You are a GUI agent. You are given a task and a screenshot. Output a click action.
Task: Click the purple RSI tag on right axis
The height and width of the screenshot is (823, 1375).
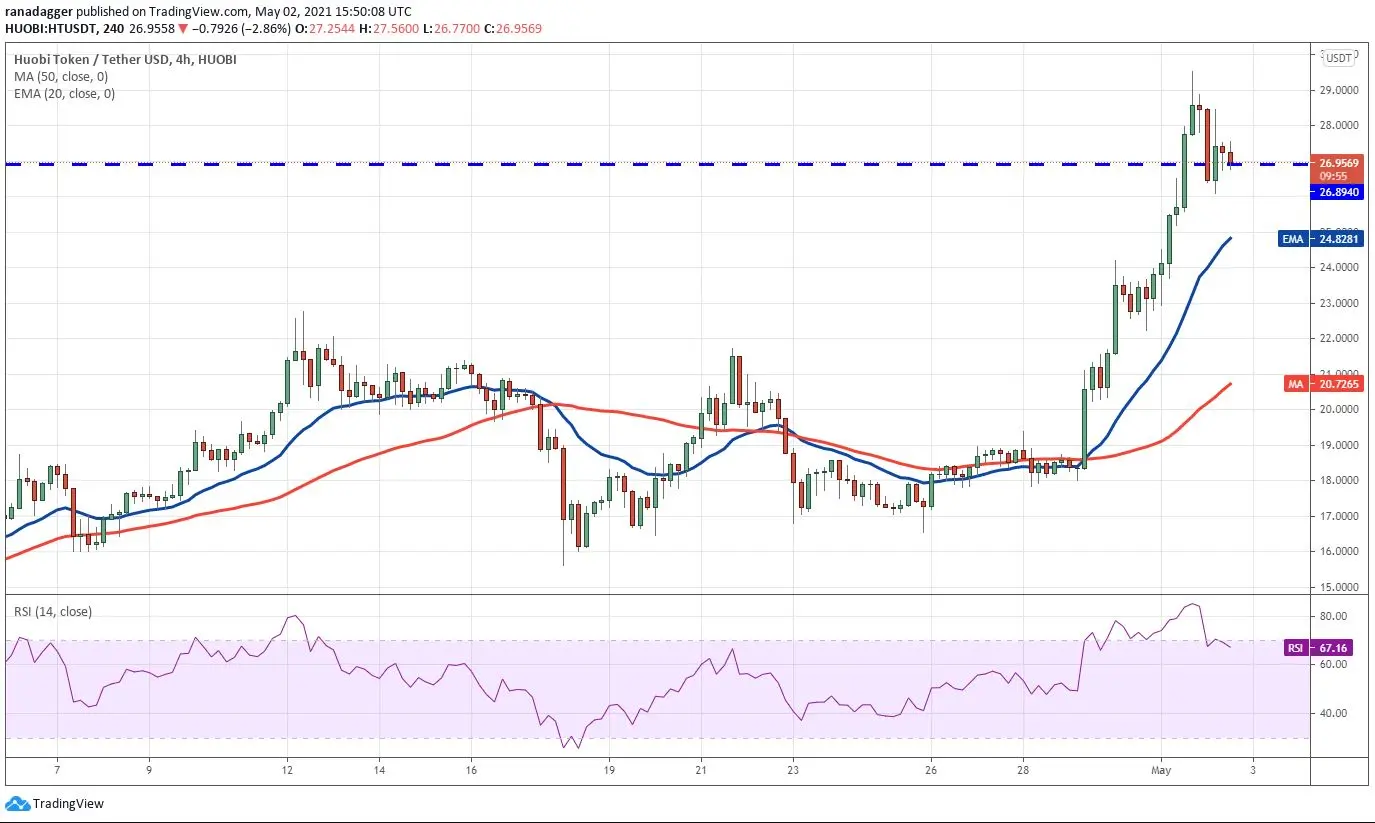pos(1295,648)
